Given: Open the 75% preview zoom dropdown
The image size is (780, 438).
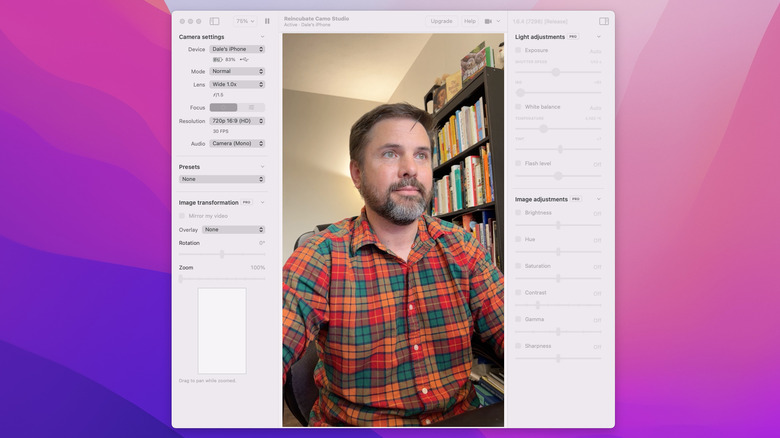Looking at the screenshot, I should pos(245,21).
